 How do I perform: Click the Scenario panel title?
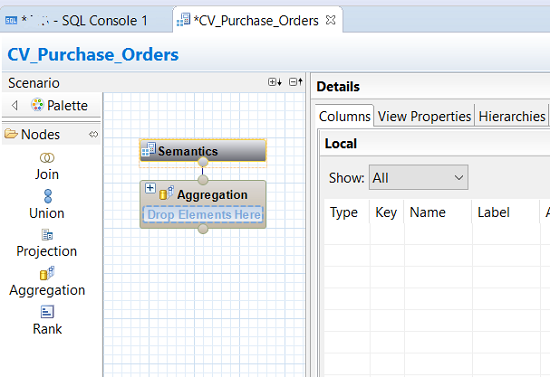(x=34, y=83)
